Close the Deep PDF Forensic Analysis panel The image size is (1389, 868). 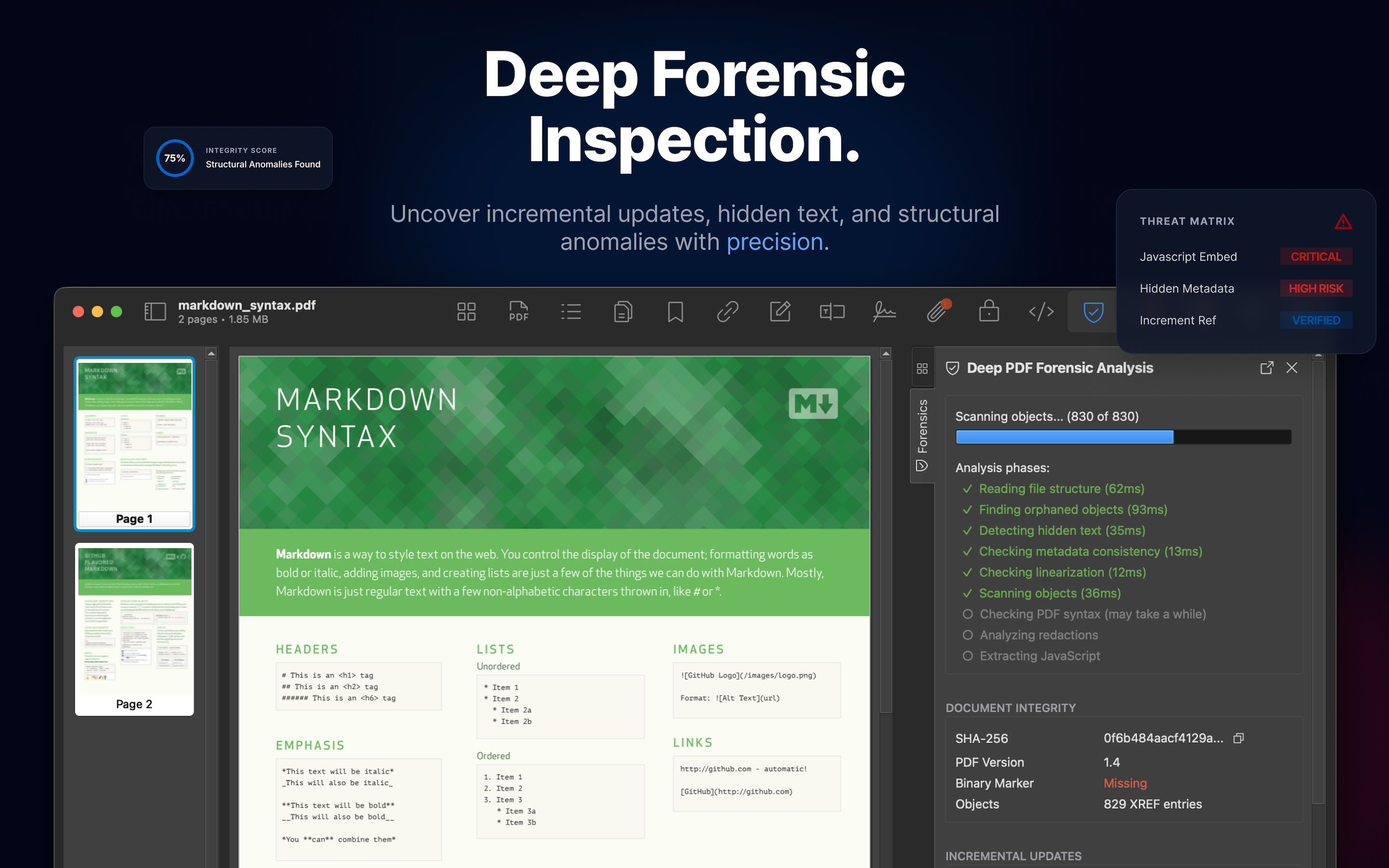click(1292, 368)
